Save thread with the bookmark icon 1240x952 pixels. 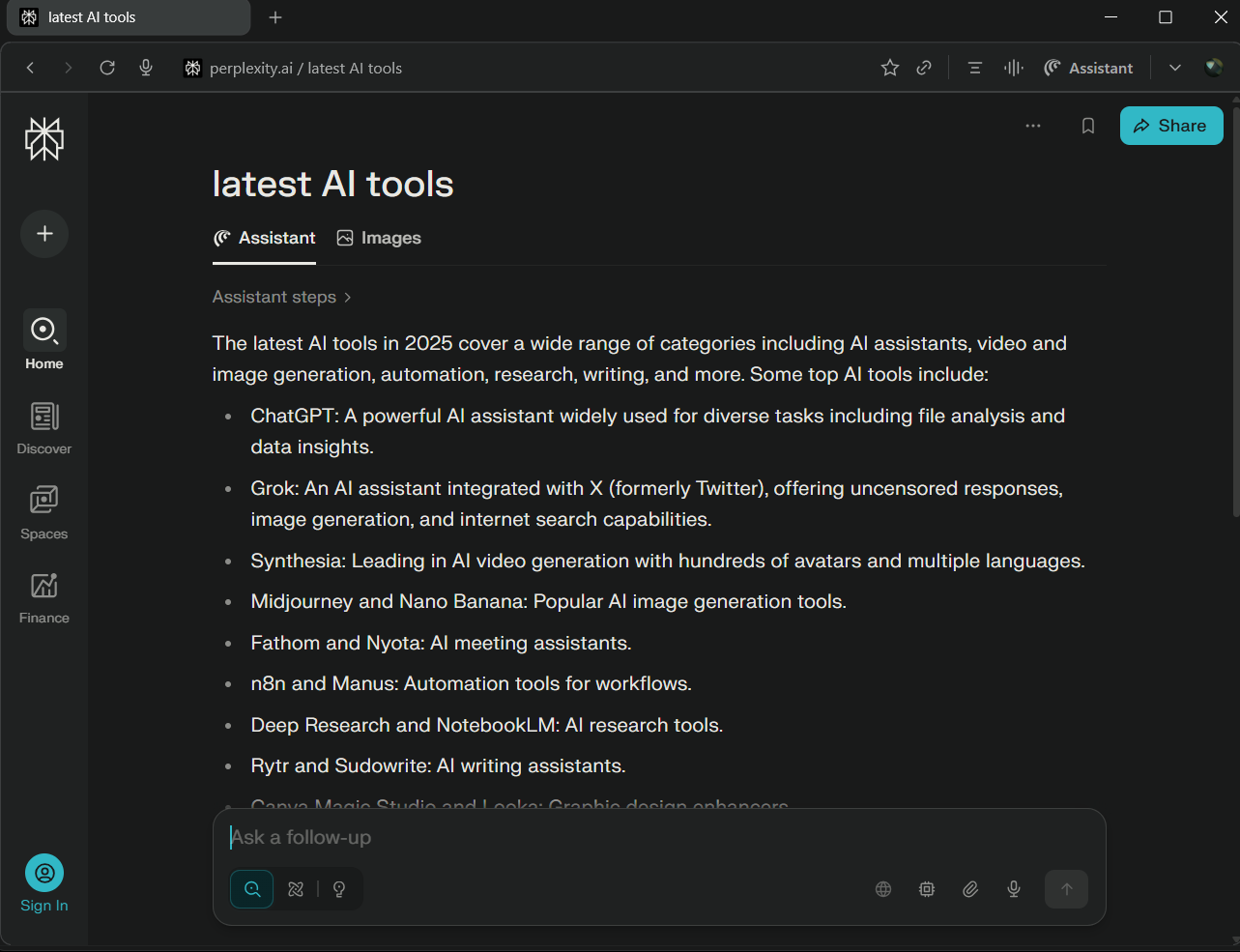[1088, 126]
